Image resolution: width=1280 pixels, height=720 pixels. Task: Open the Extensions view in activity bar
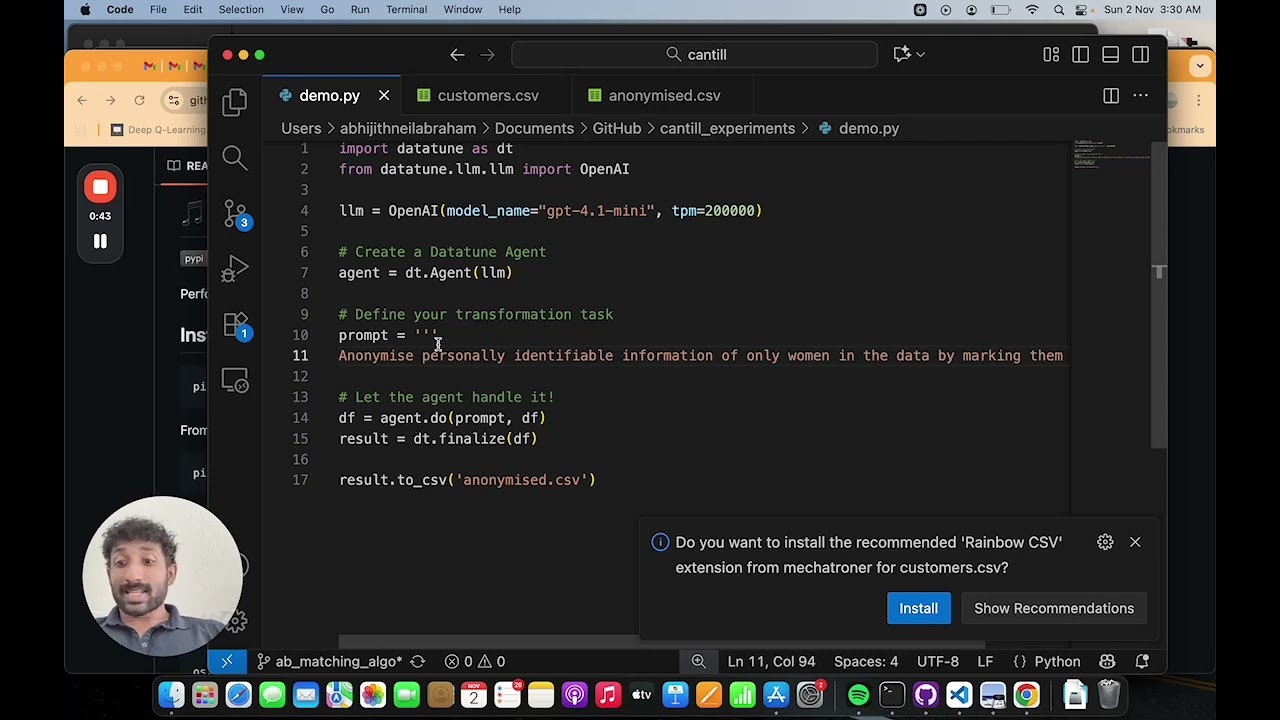click(235, 325)
